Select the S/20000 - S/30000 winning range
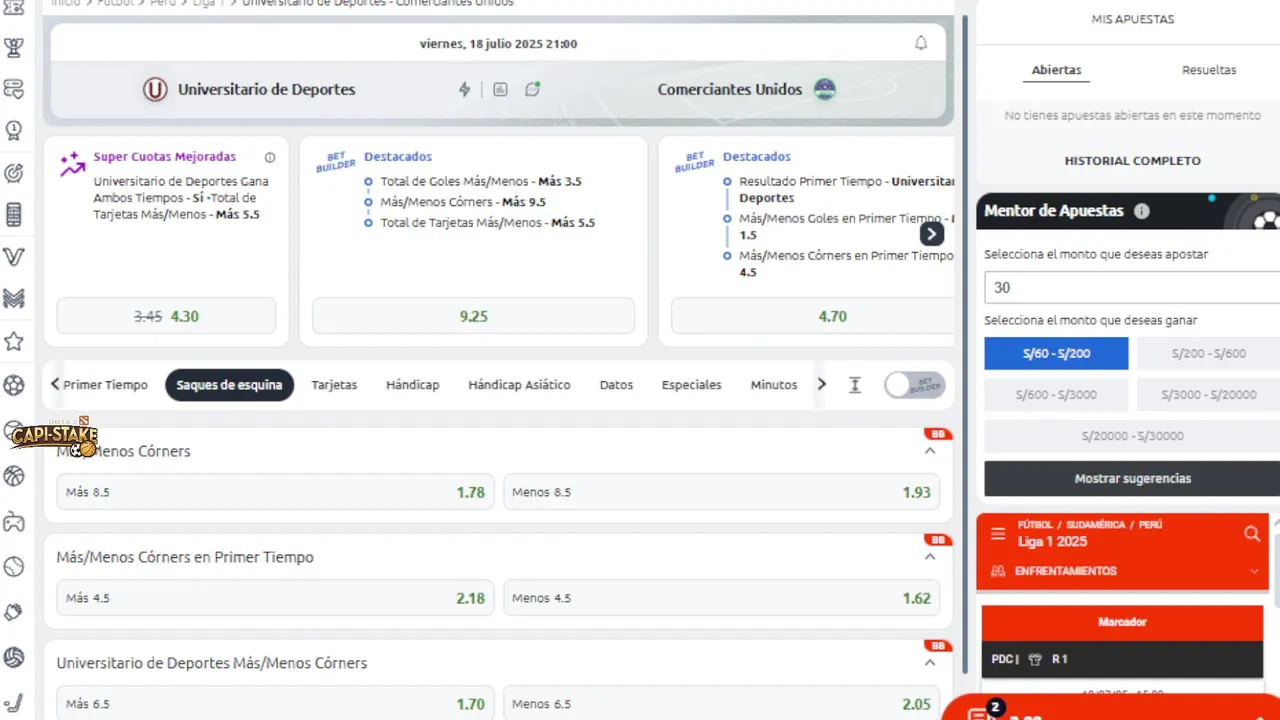Image resolution: width=1280 pixels, height=720 pixels. point(1132,436)
